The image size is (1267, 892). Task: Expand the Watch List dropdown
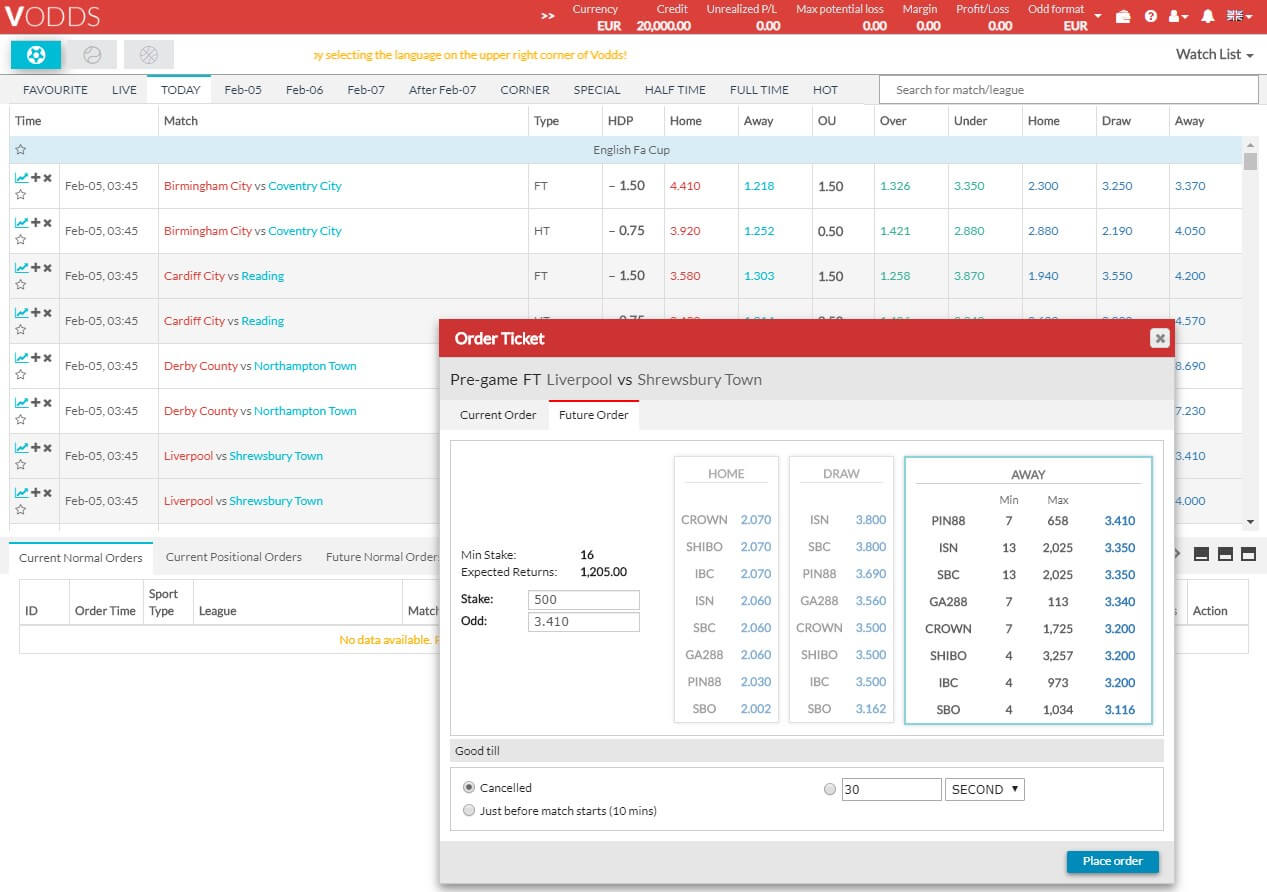click(x=1214, y=55)
